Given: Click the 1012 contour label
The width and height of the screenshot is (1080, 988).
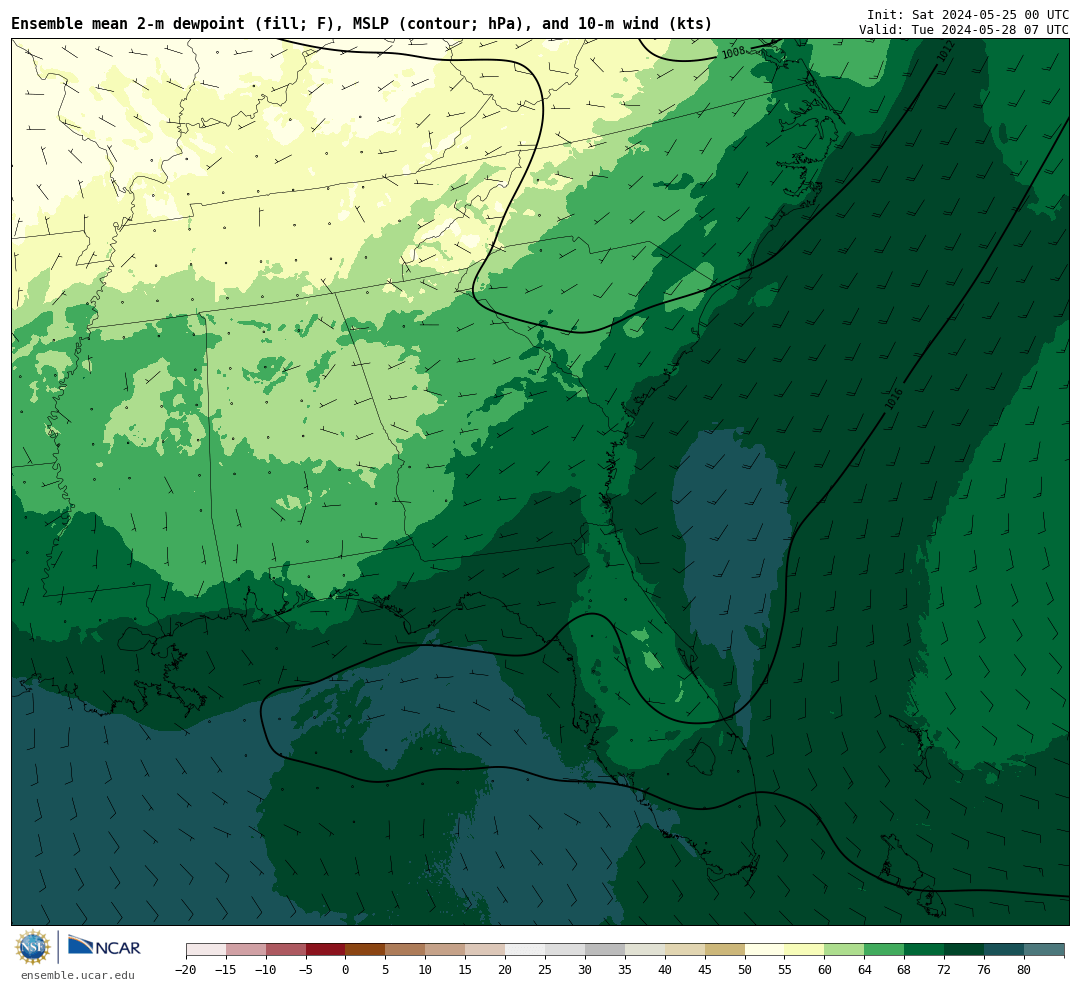Looking at the screenshot, I should [x=947, y=50].
